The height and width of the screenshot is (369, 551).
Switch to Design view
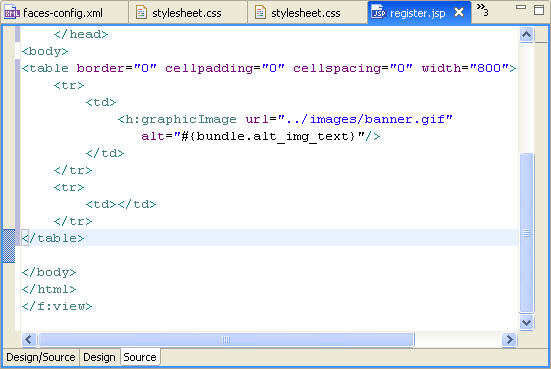[99, 357]
